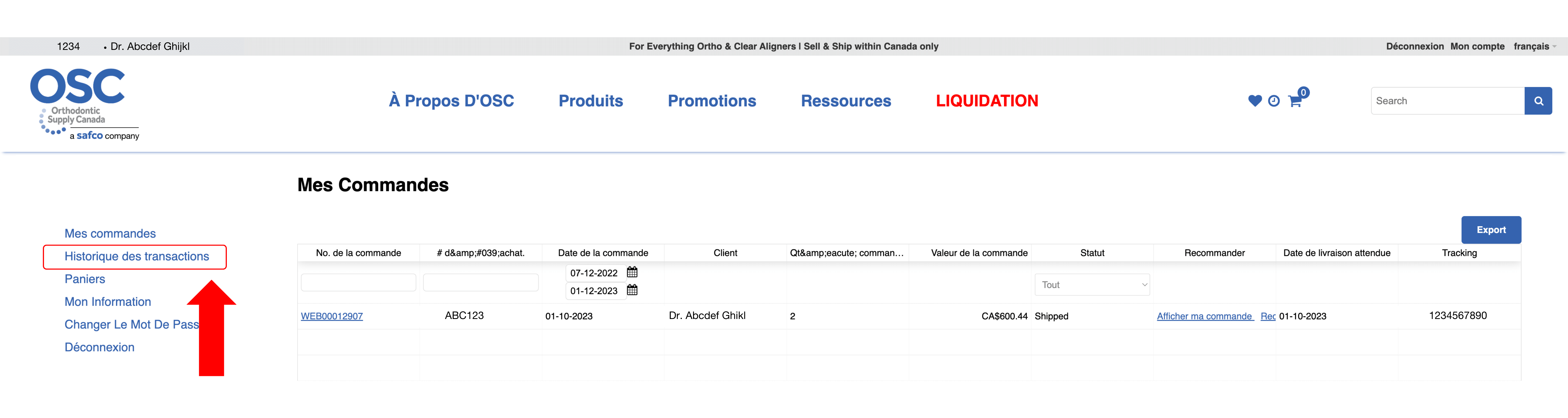Open the Promotions menu
The image size is (1568, 418).
(x=712, y=101)
